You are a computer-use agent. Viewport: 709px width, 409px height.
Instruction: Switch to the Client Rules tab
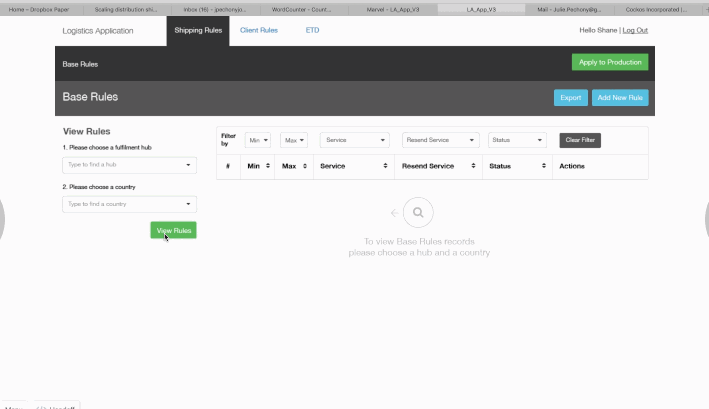coord(259,30)
